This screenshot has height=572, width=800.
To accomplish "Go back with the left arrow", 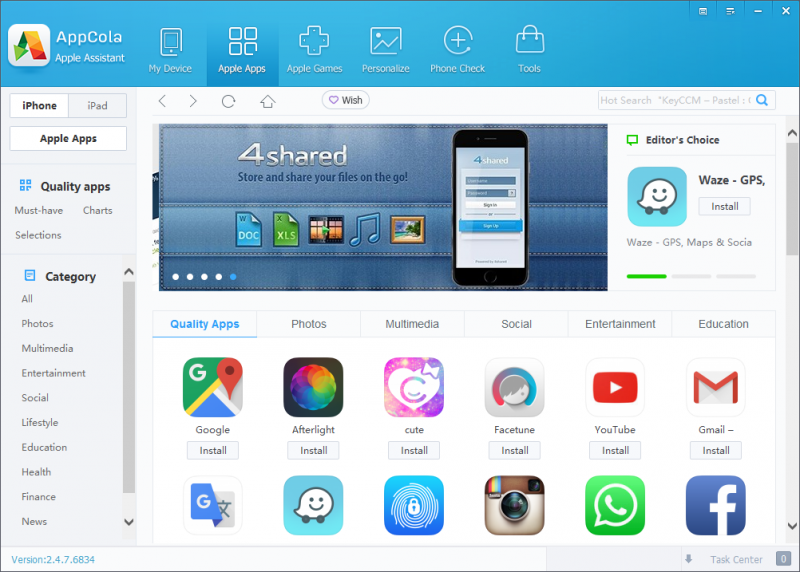I will 162,101.
